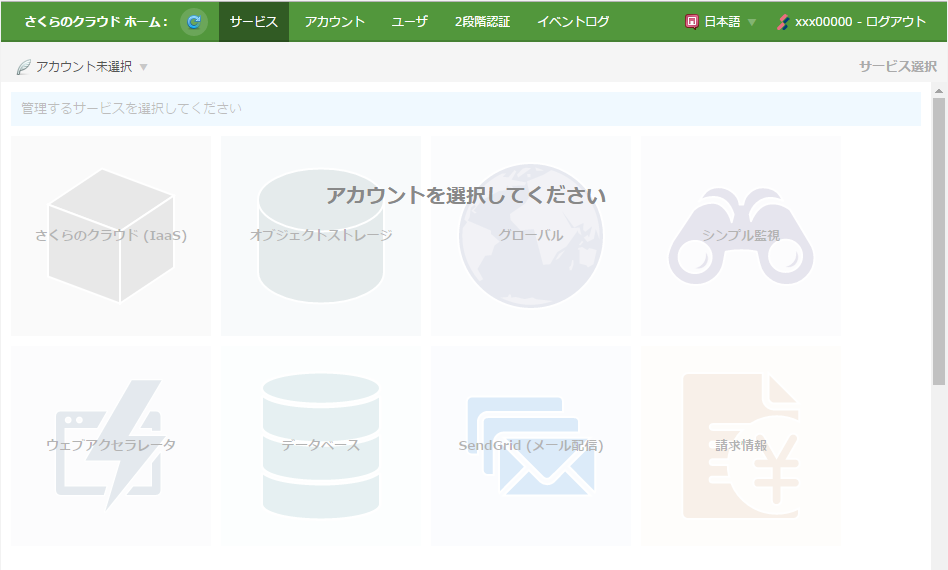Click xxx00000 - ログアウト link
Image resolution: width=948 pixels, height=570 pixels.
(x=860, y=22)
